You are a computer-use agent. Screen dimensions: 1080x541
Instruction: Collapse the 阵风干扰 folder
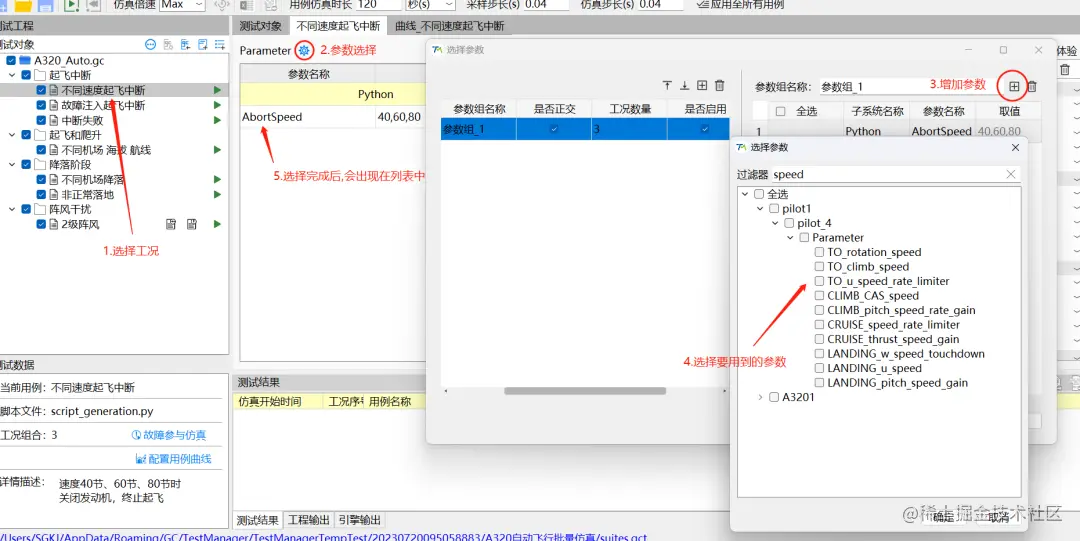tap(12, 209)
